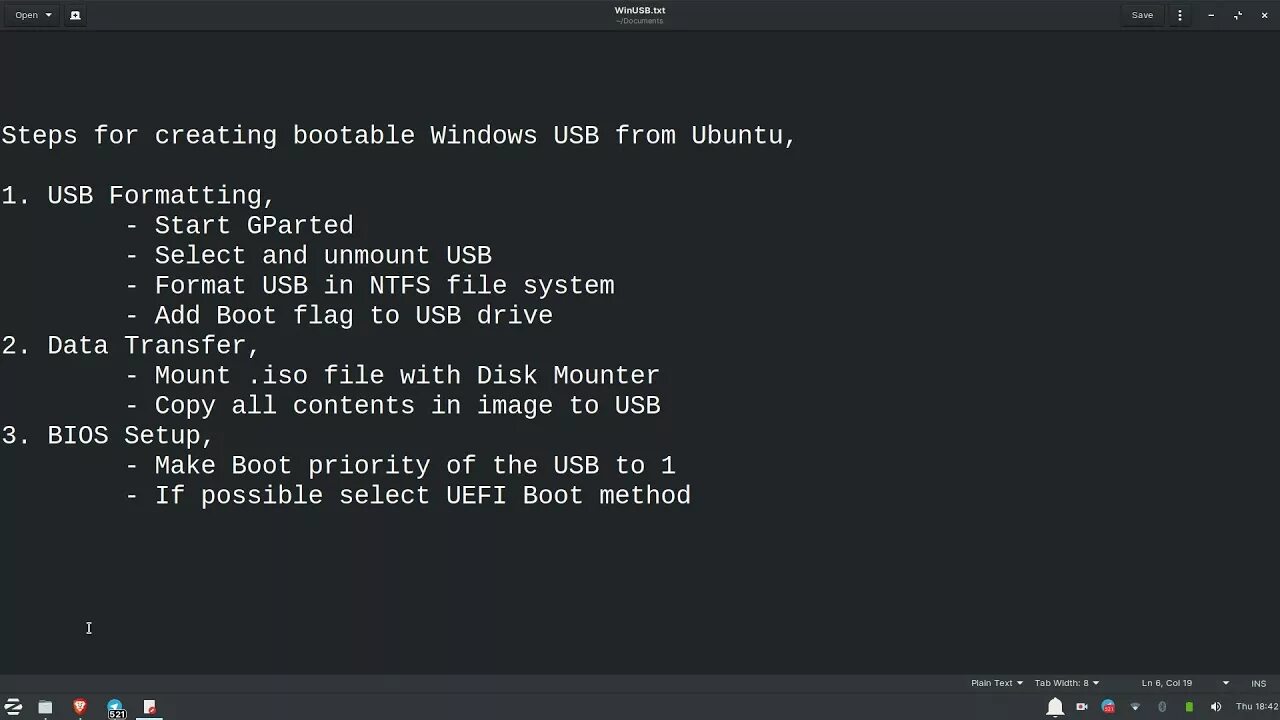Click the Bluetooth tray icon
The width and height of the screenshot is (1280, 720).
[x=1162, y=707]
